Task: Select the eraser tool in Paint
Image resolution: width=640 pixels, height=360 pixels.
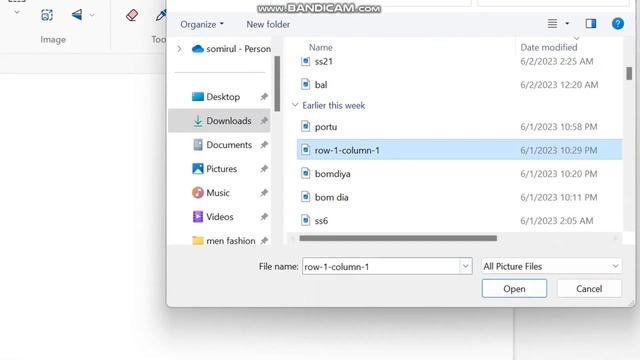Action: click(132, 16)
